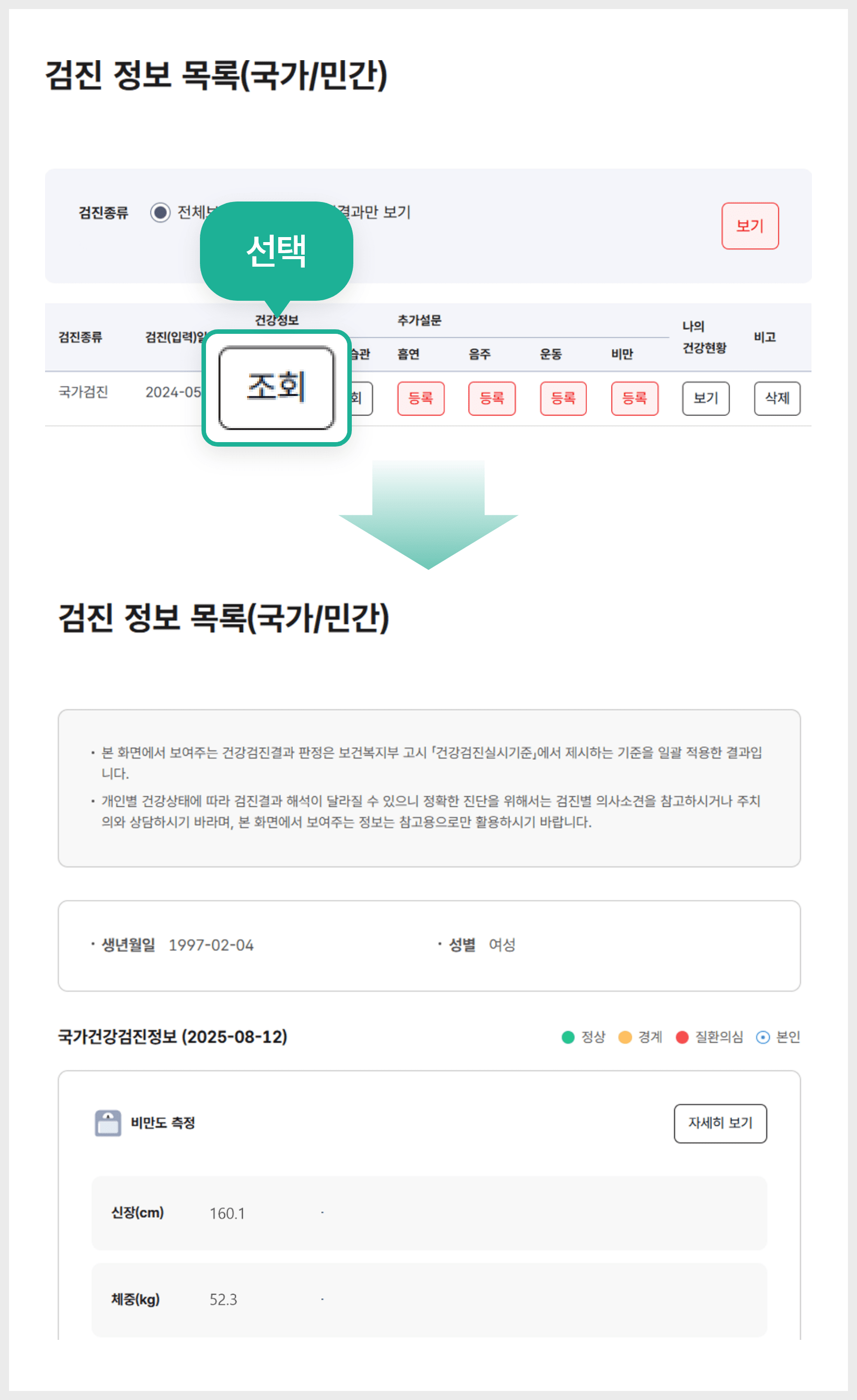Click the red 보기 button in the filter panel
The height and width of the screenshot is (1400, 857).
[750, 226]
